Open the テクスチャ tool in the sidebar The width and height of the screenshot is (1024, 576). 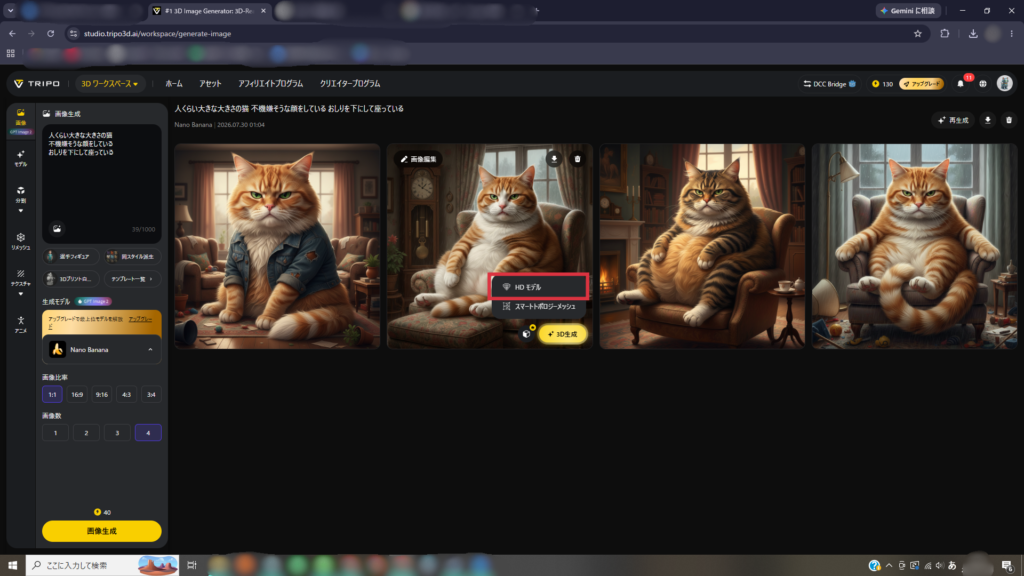21,282
